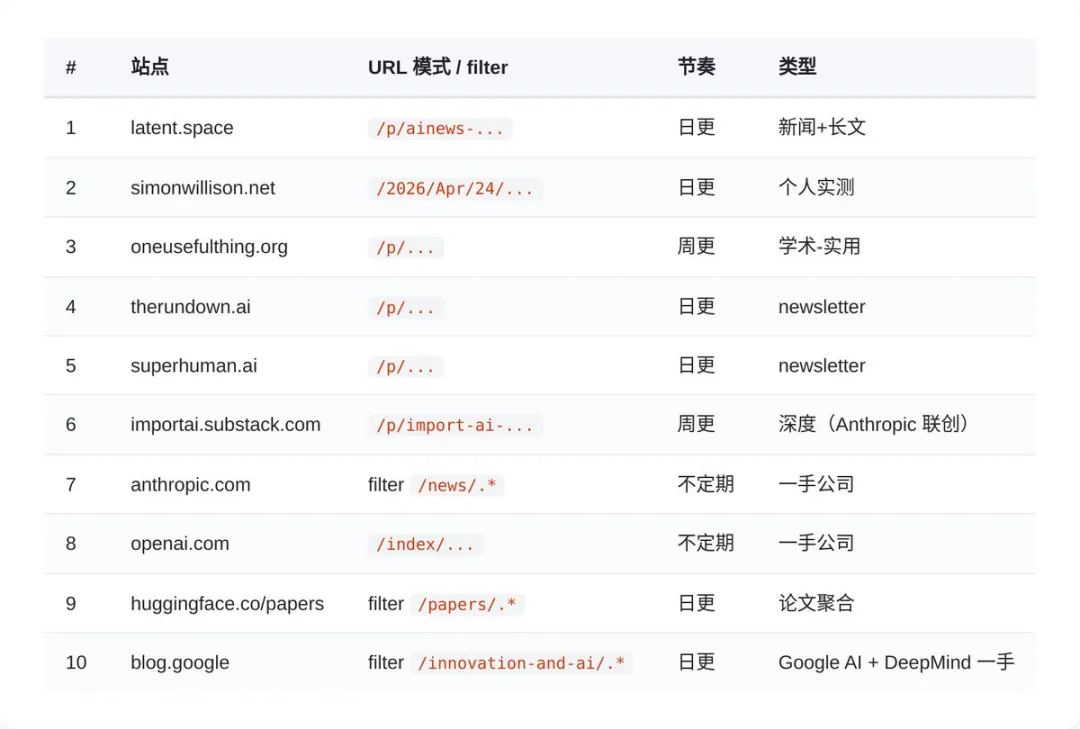Image resolution: width=1080 pixels, height=729 pixels.
Task: Click the '/innovation-and-ai/.*' filter pattern
Action: click(x=521, y=664)
